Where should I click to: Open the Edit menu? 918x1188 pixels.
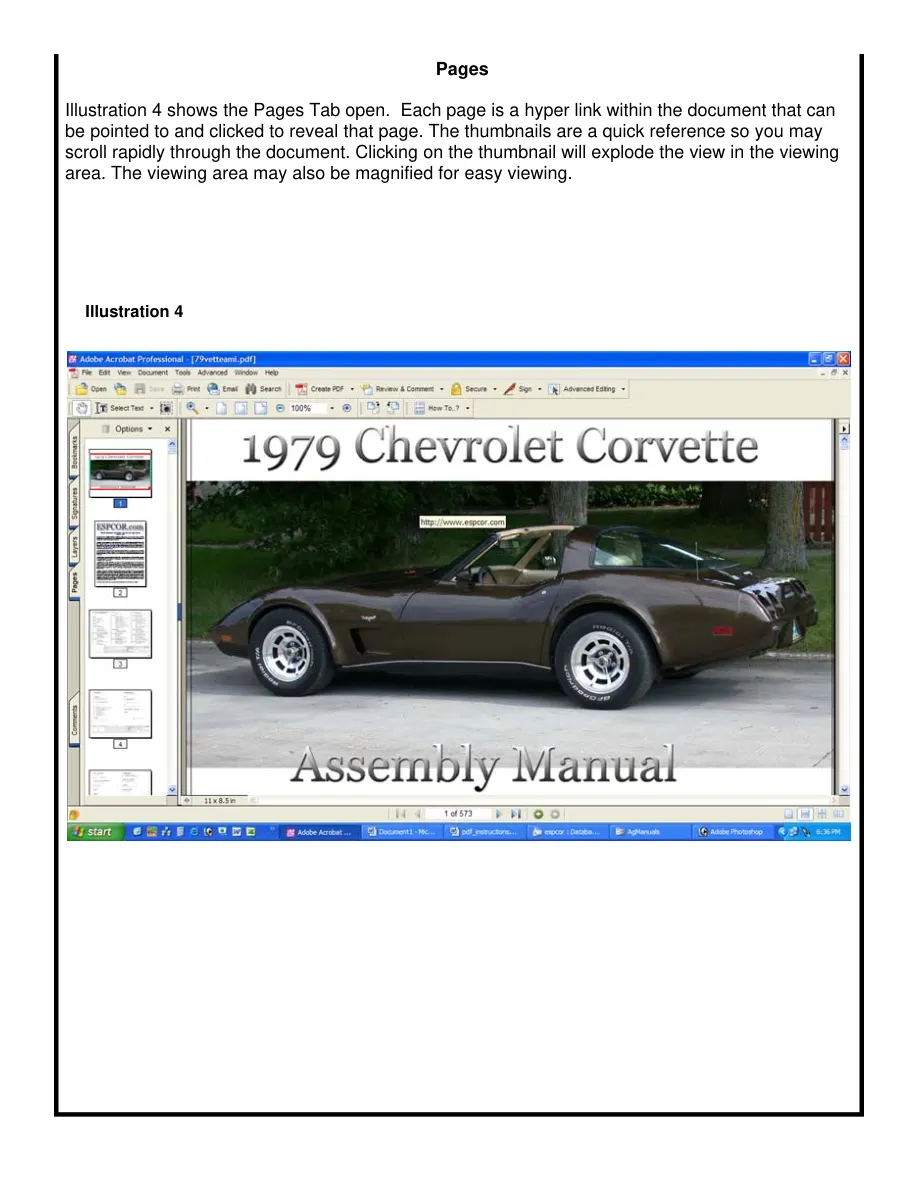click(x=105, y=373)
